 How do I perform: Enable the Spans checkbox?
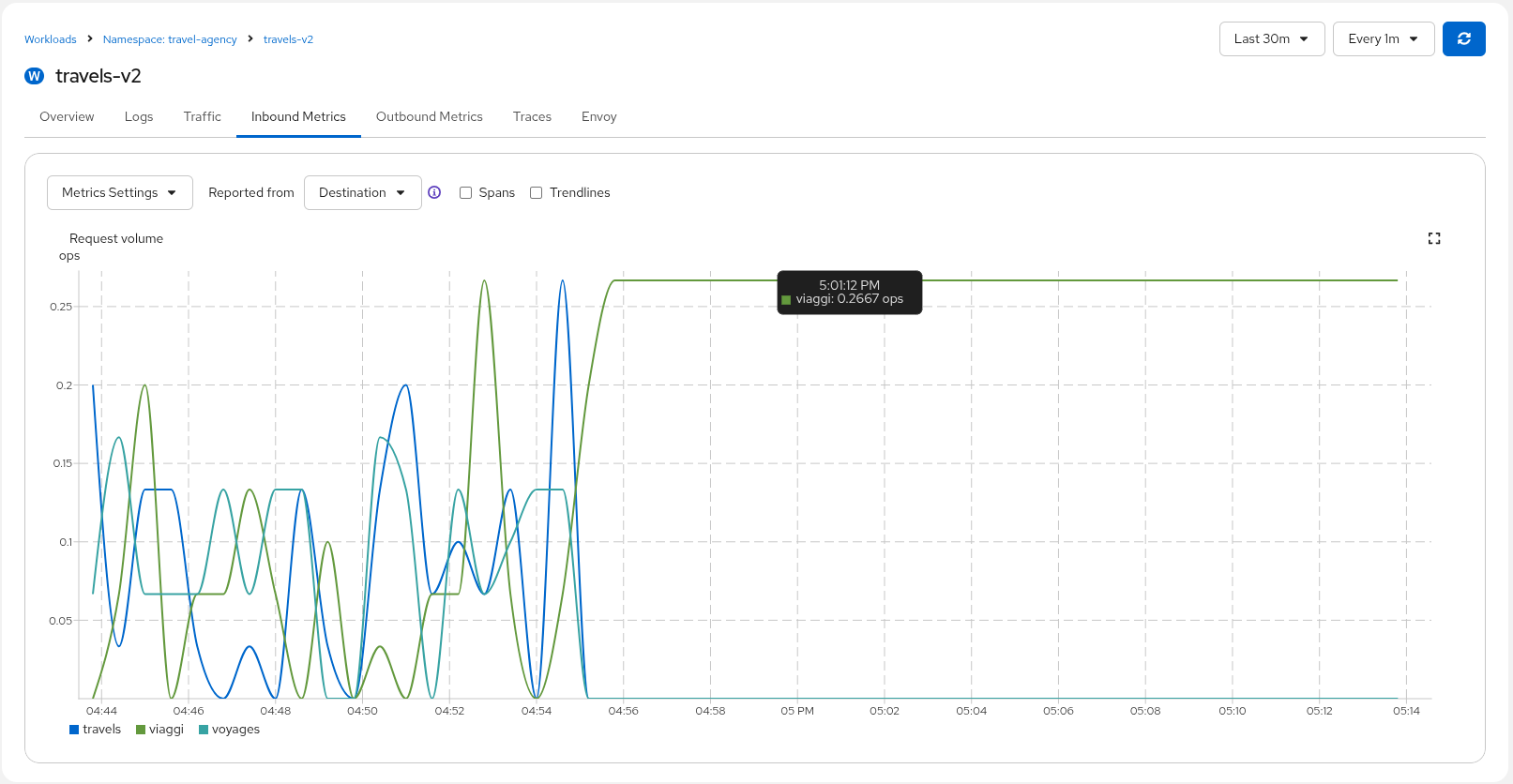click(465, 193)
